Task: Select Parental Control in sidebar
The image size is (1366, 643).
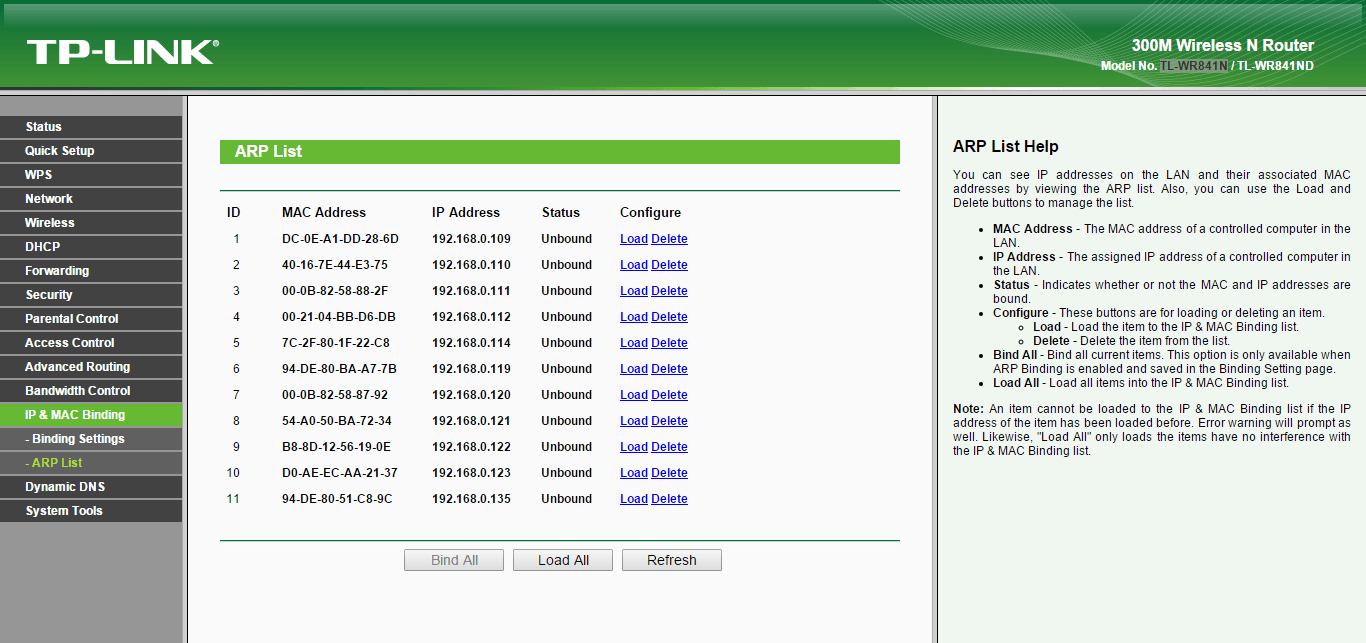Action: tap(72, 319)
